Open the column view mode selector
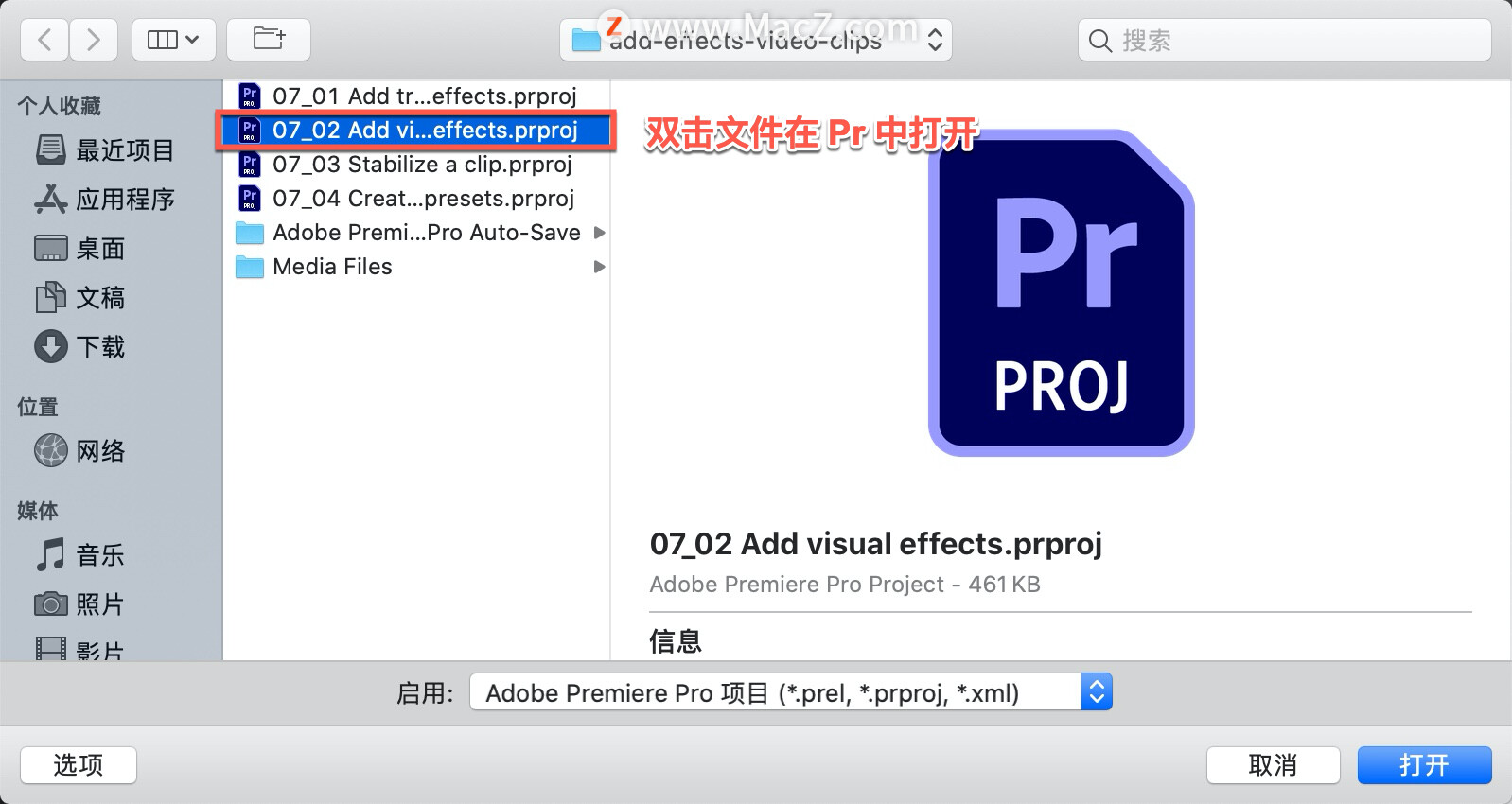Viewport: 1512px width, 804px height. tap(174, 40)
